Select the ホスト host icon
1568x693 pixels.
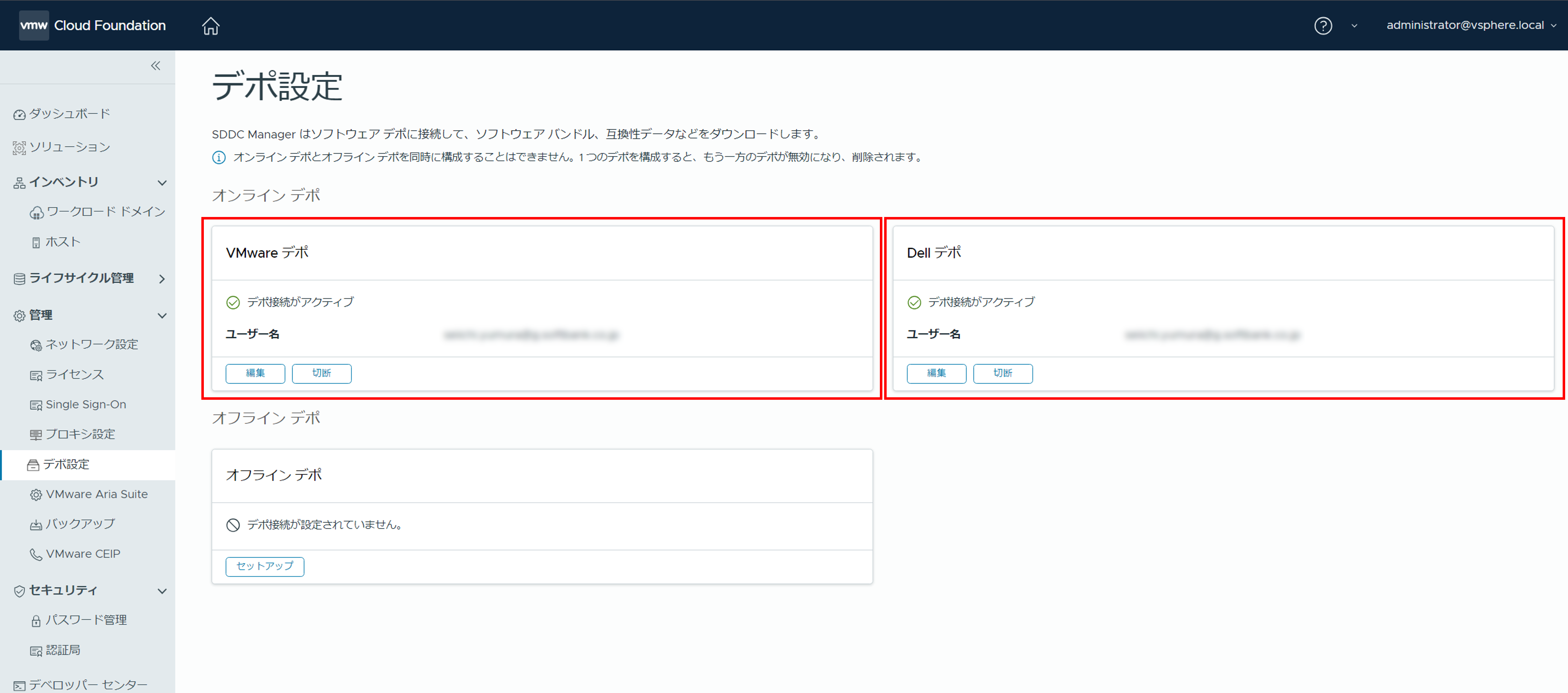coord(36,243)
